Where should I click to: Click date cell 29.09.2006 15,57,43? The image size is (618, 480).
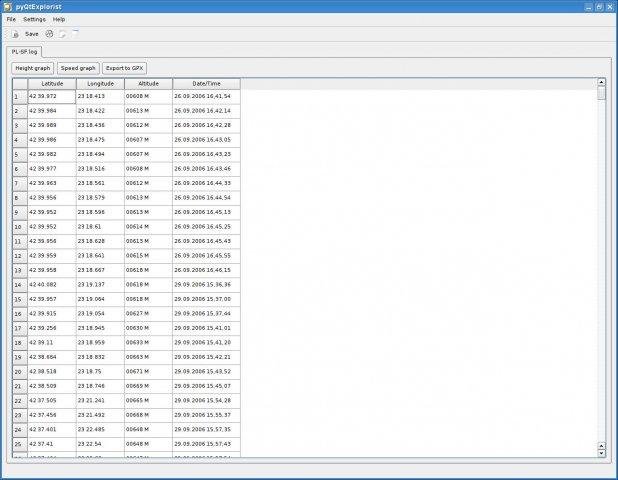click(206, 444)
